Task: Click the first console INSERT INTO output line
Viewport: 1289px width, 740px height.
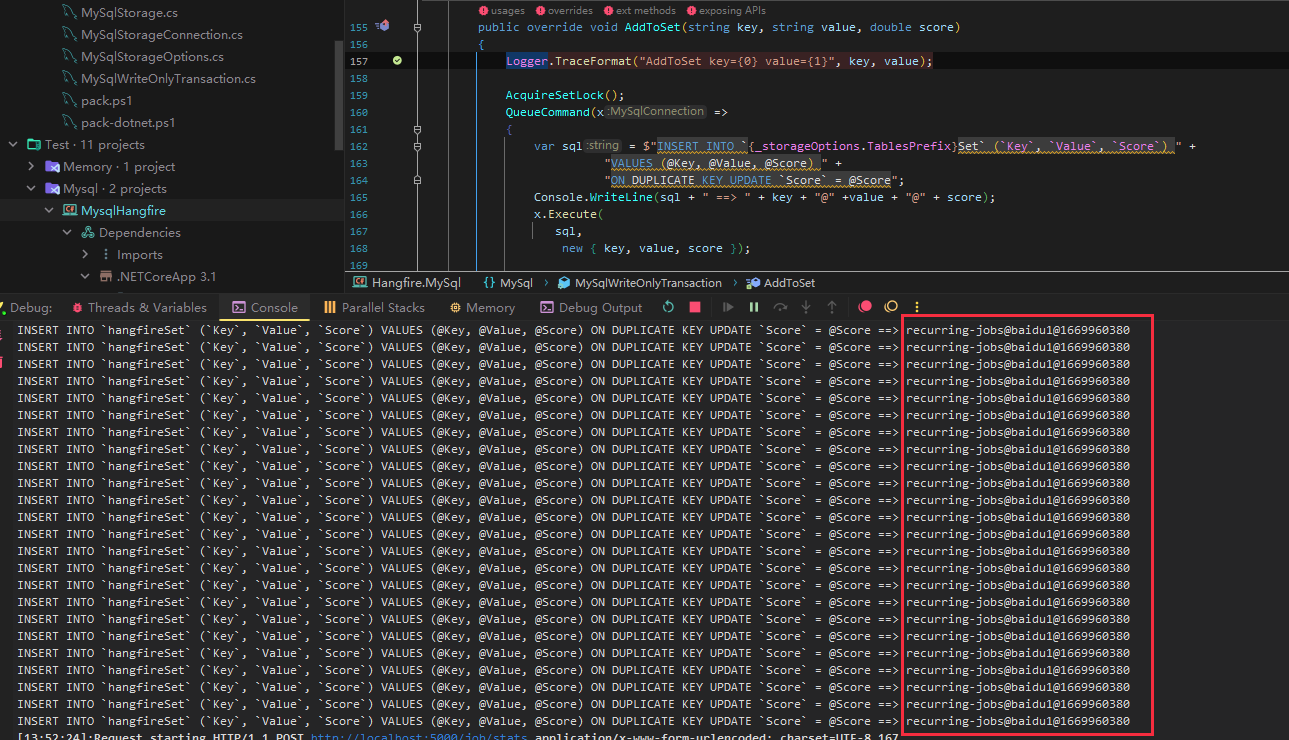Action: click(574, 330)
